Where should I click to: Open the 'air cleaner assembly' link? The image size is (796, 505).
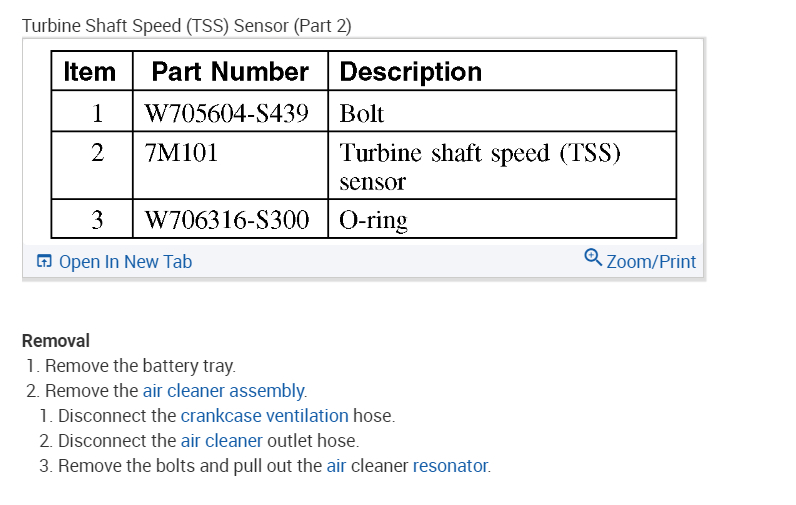tap(224, 391)
